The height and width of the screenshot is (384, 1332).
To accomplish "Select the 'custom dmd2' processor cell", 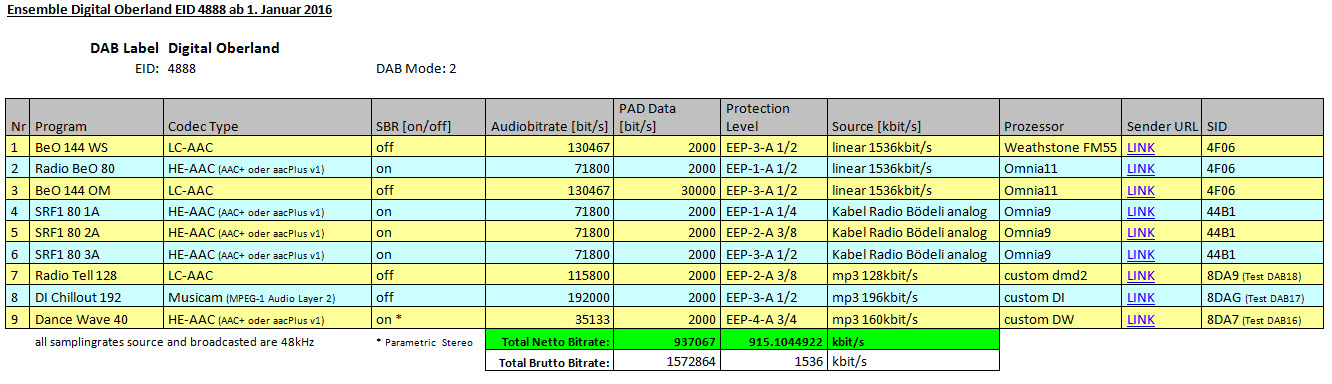I will tap(1061, 275).
